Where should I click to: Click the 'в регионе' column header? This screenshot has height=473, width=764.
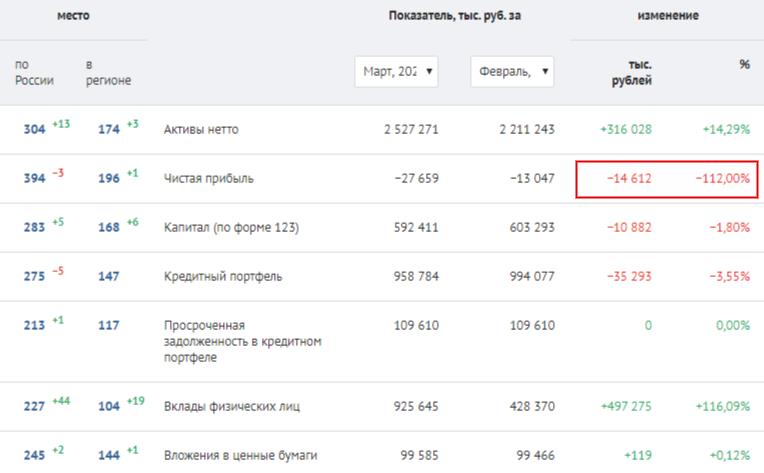click(108, 72)
